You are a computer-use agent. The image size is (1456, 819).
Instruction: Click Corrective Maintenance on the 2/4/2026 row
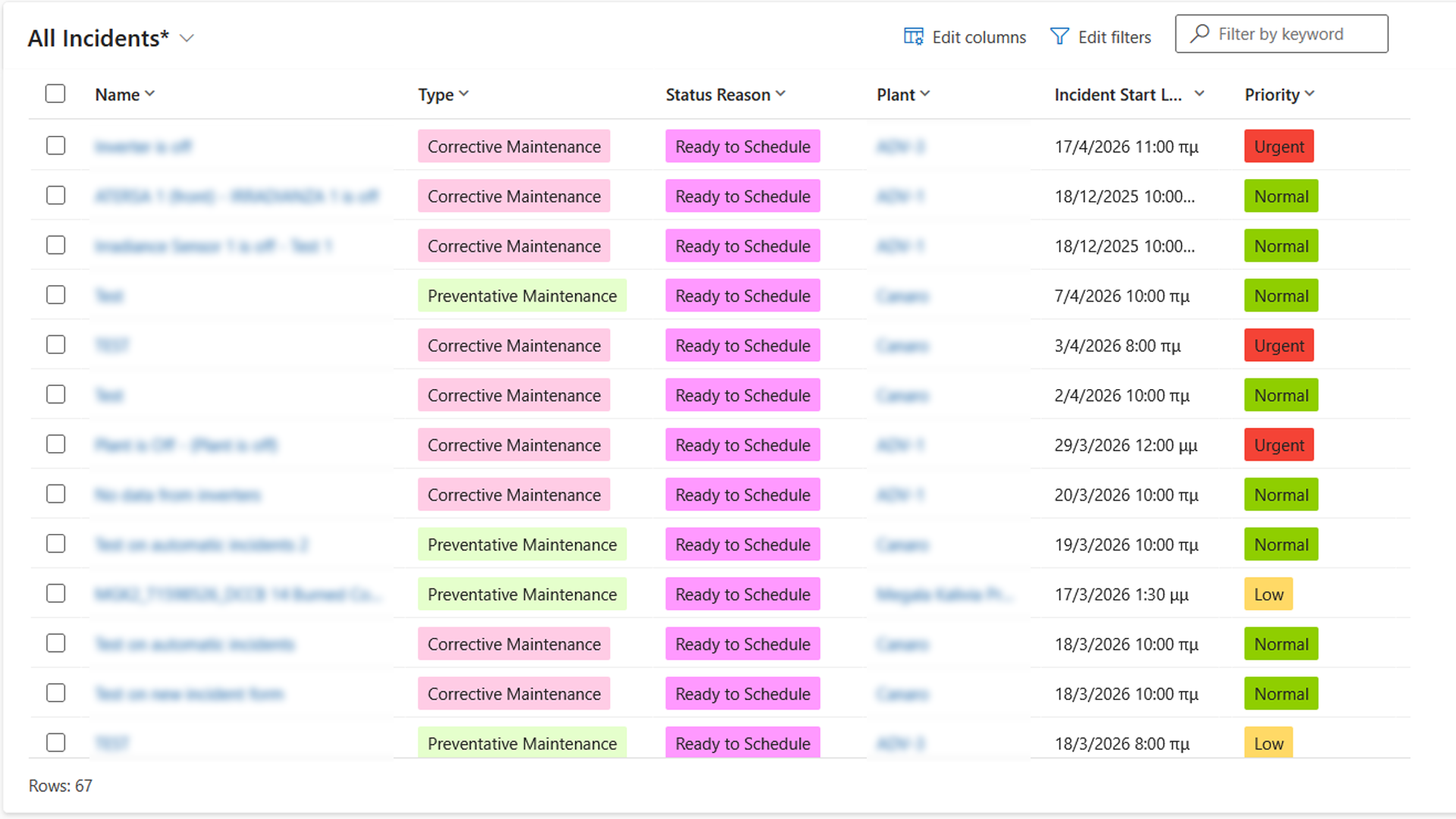pyautogui.click(x=514, y=395)
